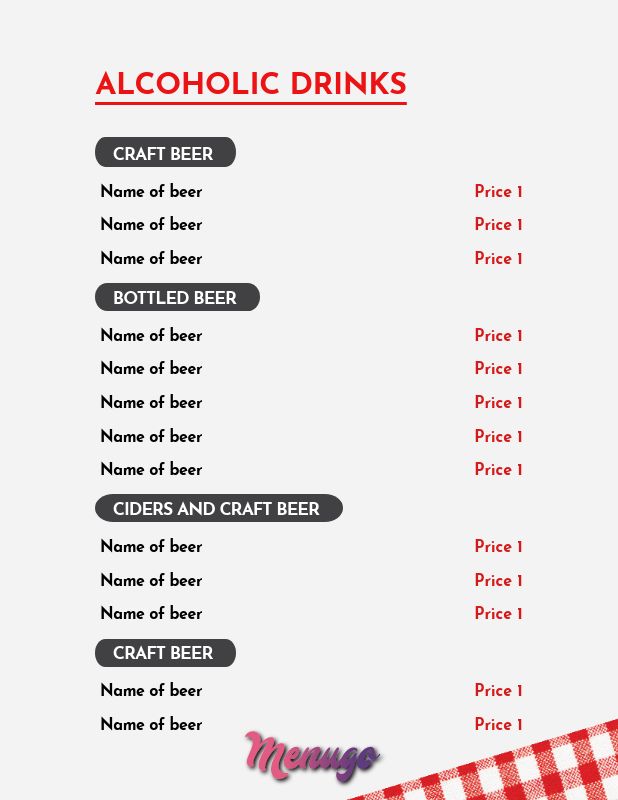618x800 pixels.
Task: Click the last beer name on the menu
Action: click(x=152, y=724)
